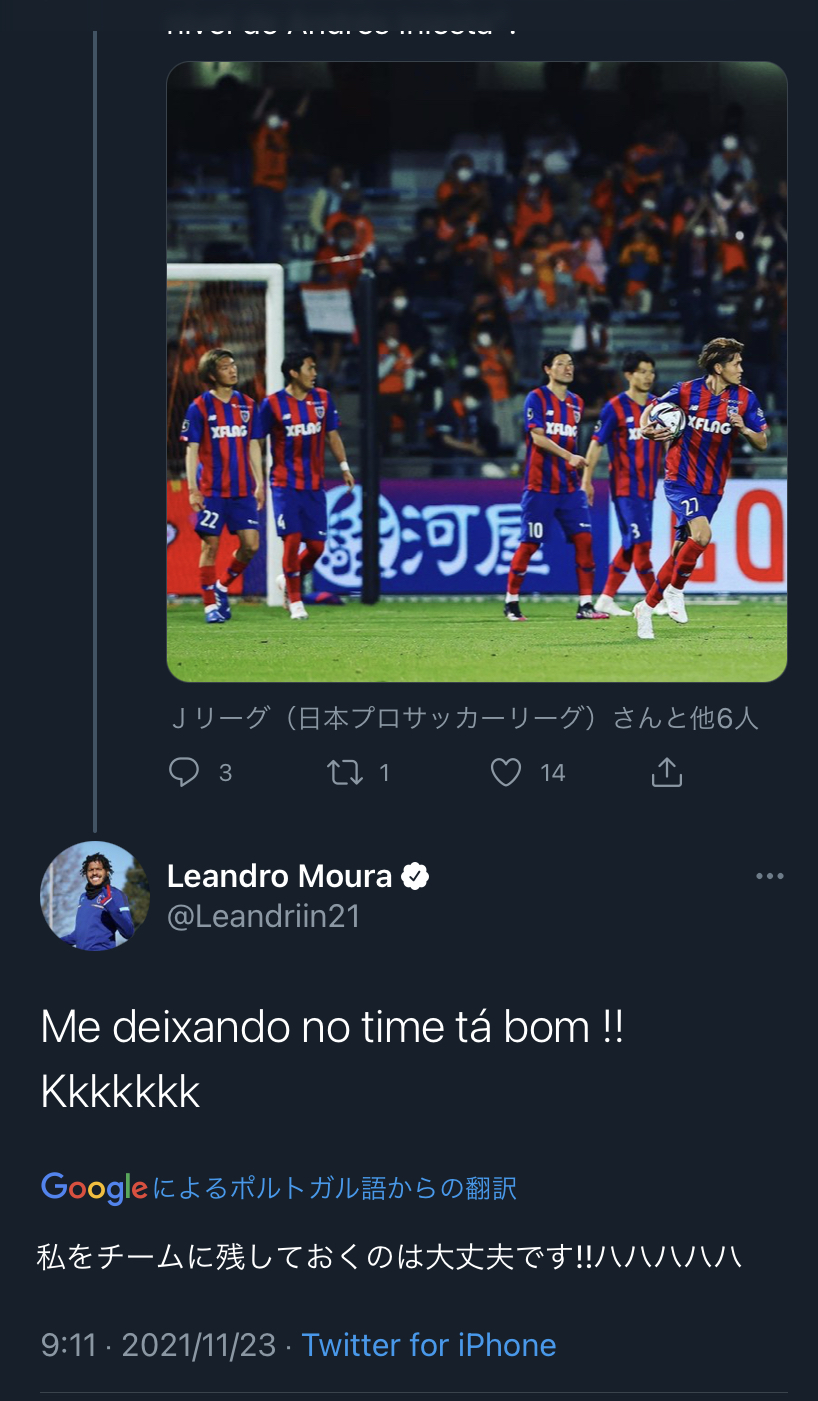Tap the retweet arrows icon
Viewport: 818px width, 1401px height.
point(345,772)
